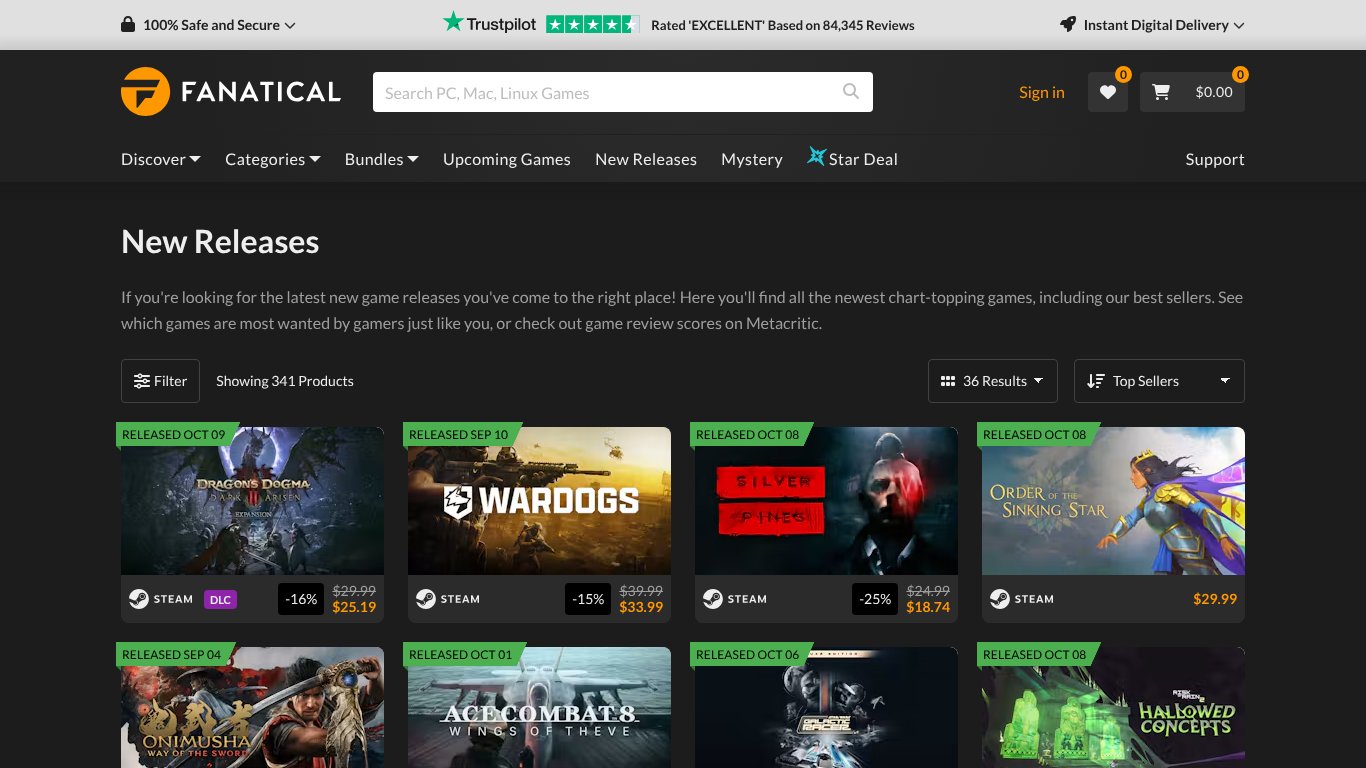Screen dimensions: 1366x768
Task: Click the -16% discount badge
Action: (301, 599)
